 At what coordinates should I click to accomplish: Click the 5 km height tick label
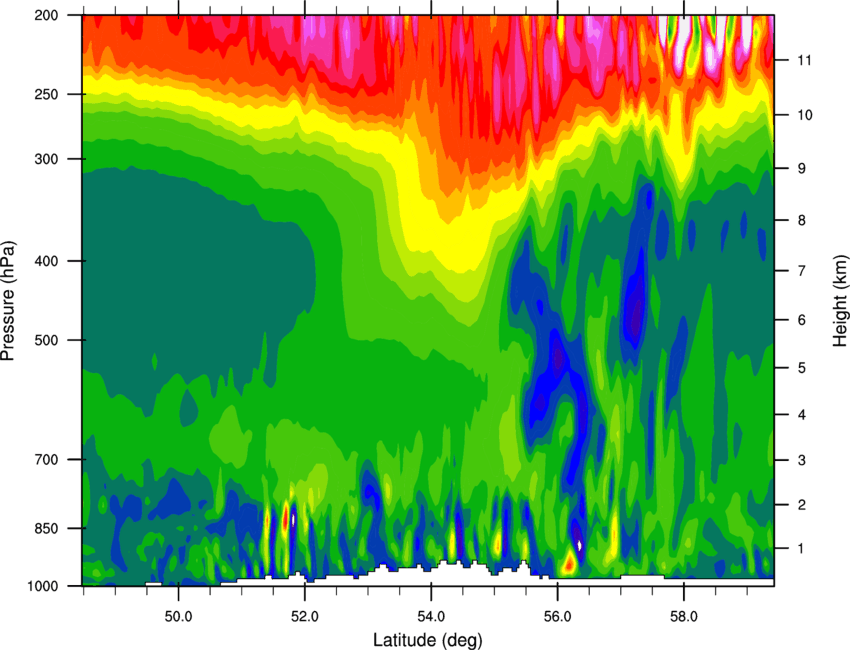pyautogui.click(x=802, y=368)
